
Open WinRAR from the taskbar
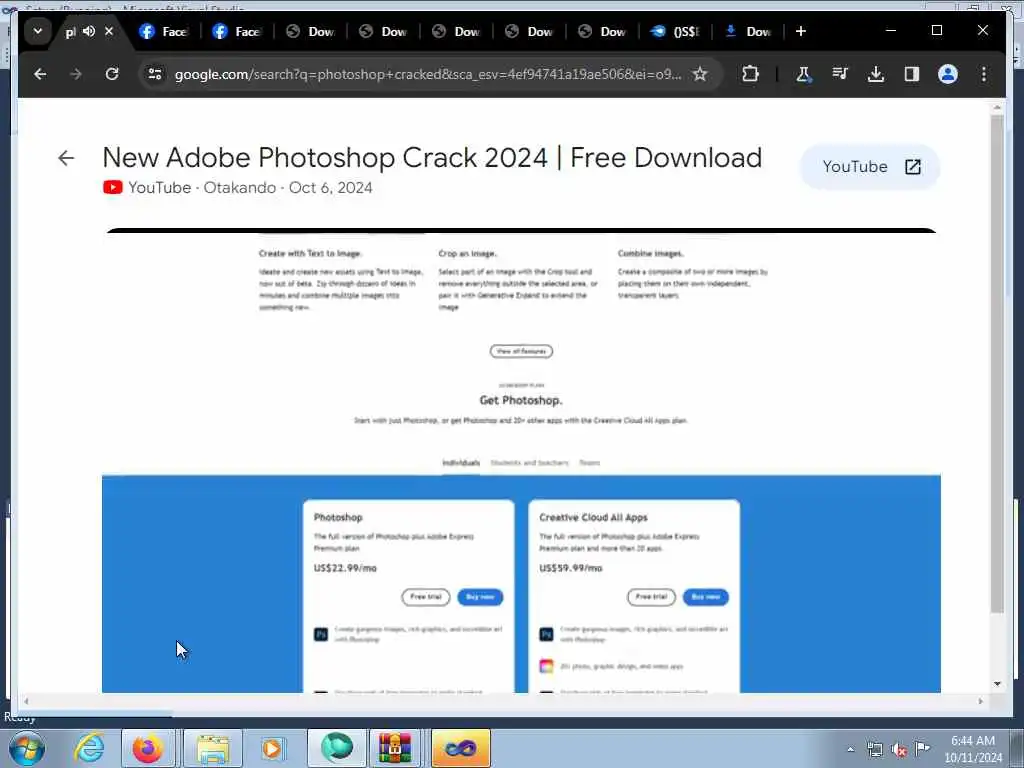click(395, 748)
